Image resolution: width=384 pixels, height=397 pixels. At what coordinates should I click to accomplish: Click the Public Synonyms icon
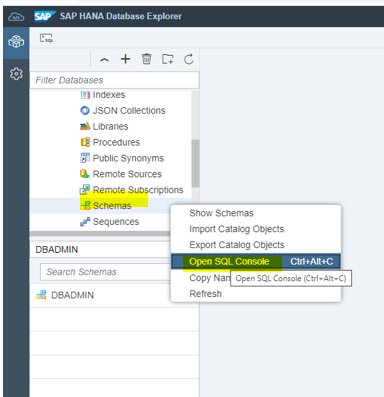pos(85,158)
